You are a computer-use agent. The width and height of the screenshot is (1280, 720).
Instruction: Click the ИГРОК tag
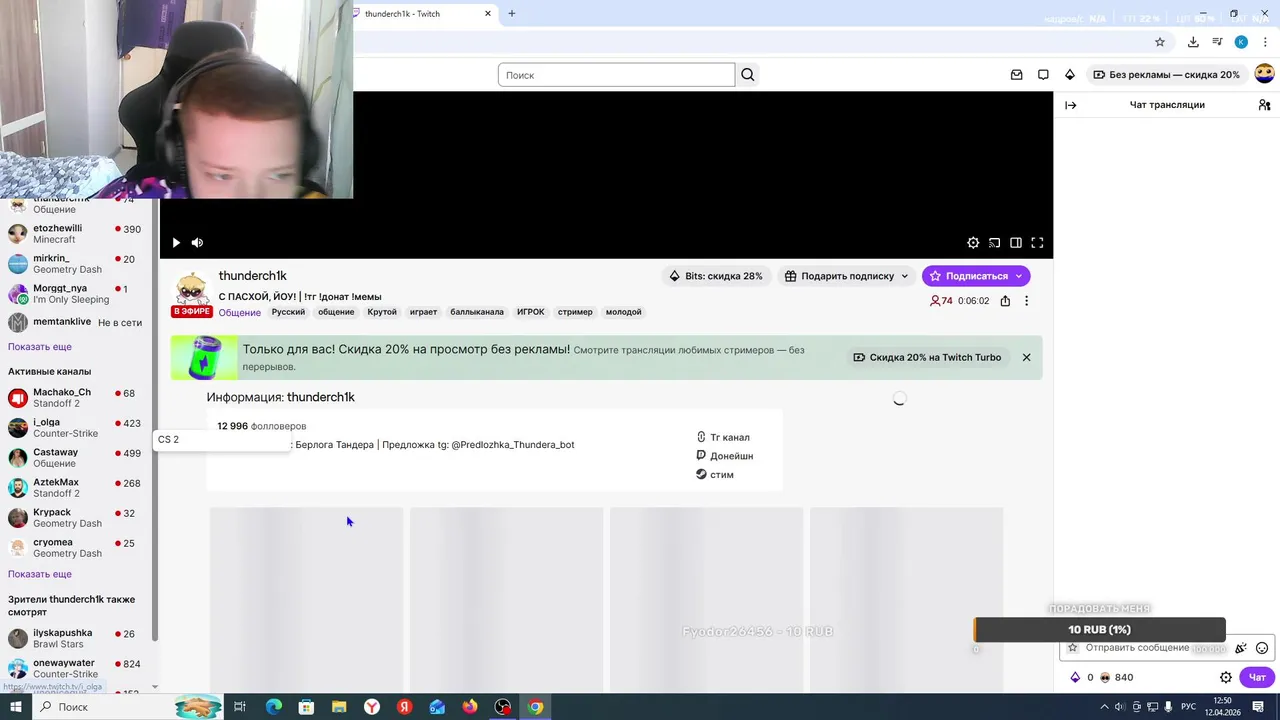coord(530,312)
